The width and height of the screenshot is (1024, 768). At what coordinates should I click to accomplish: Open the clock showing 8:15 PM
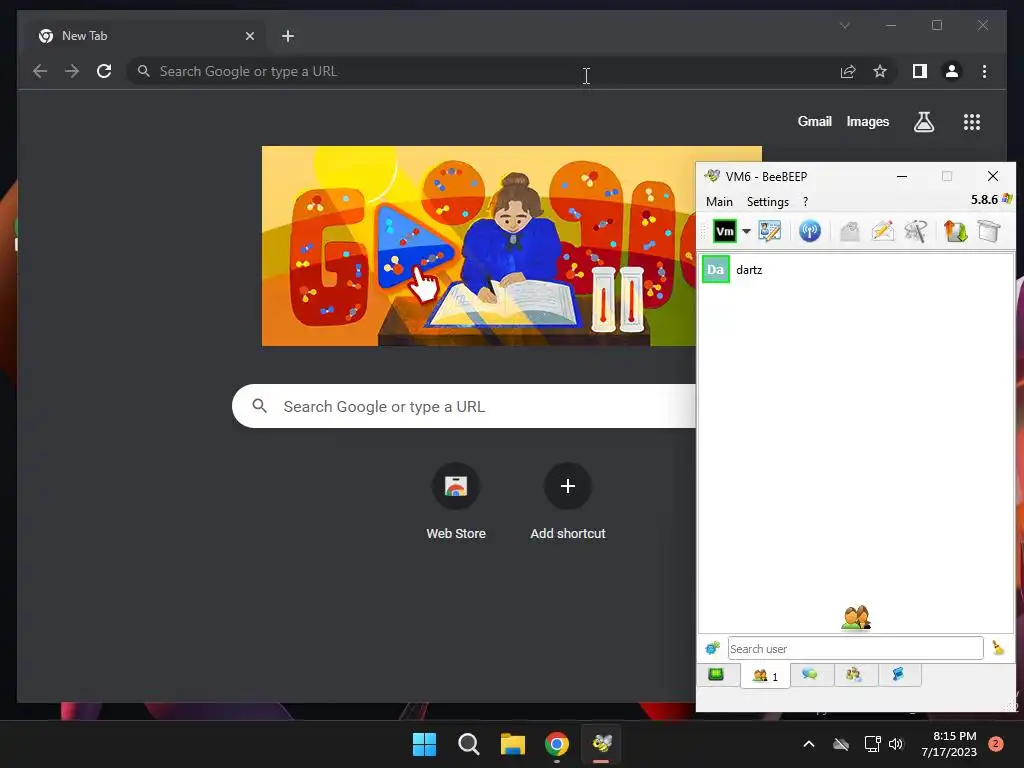click(x=949, y=744)
